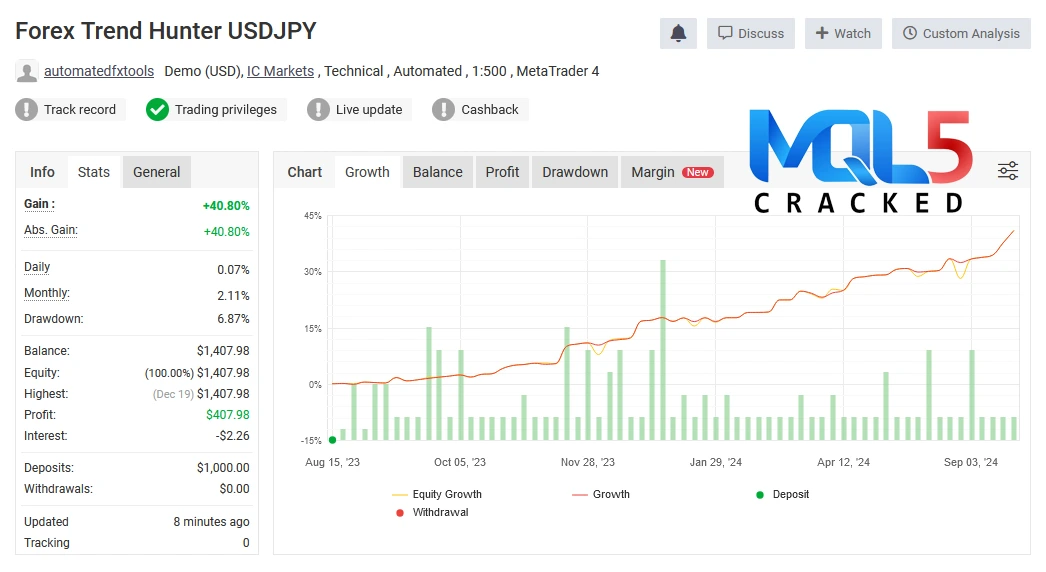Select the Growth chart tab
This screenshot has width=1046, height=572.
367,172
